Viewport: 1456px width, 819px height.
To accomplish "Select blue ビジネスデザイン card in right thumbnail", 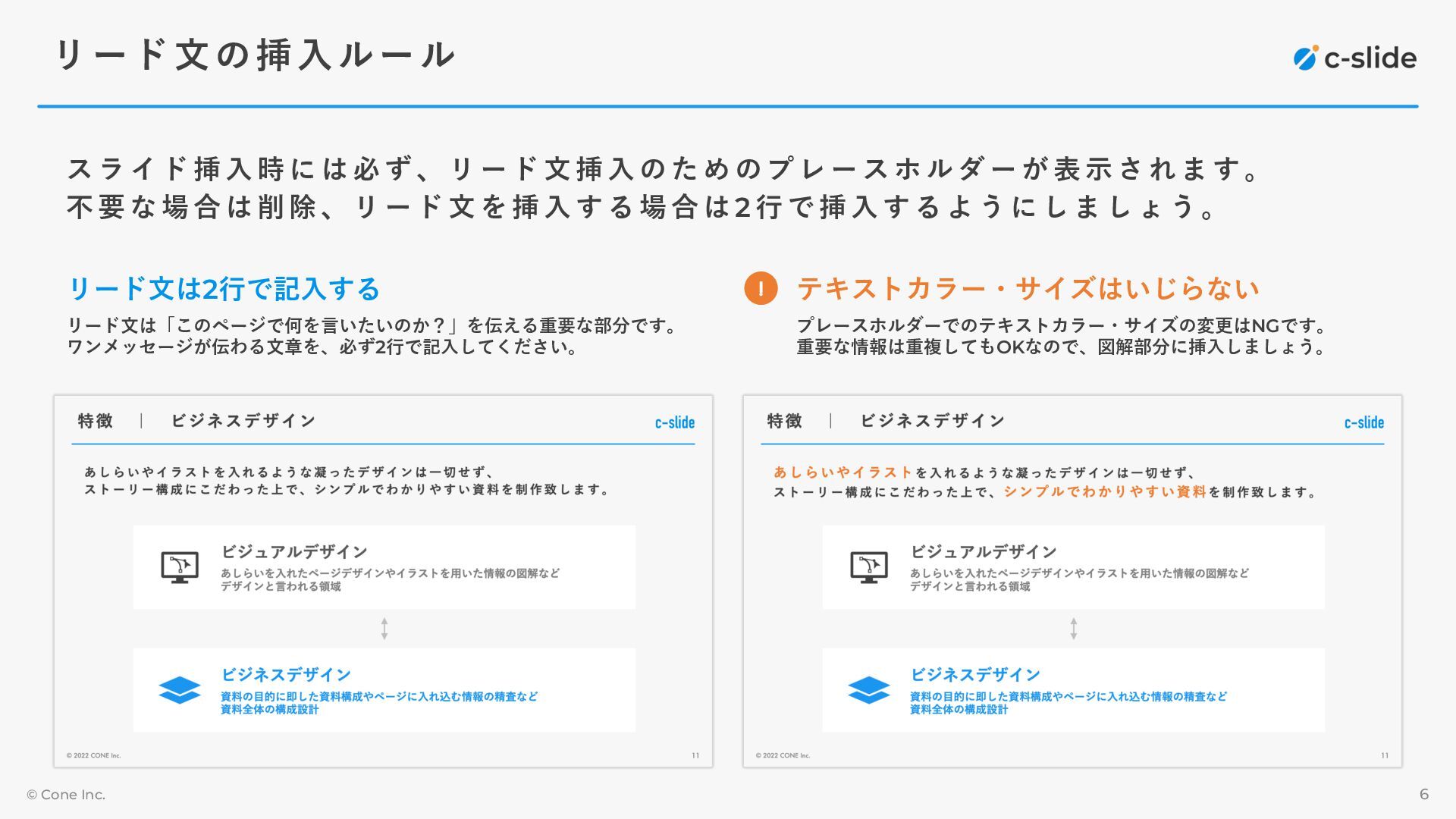I will click(x=1074, y=690).
